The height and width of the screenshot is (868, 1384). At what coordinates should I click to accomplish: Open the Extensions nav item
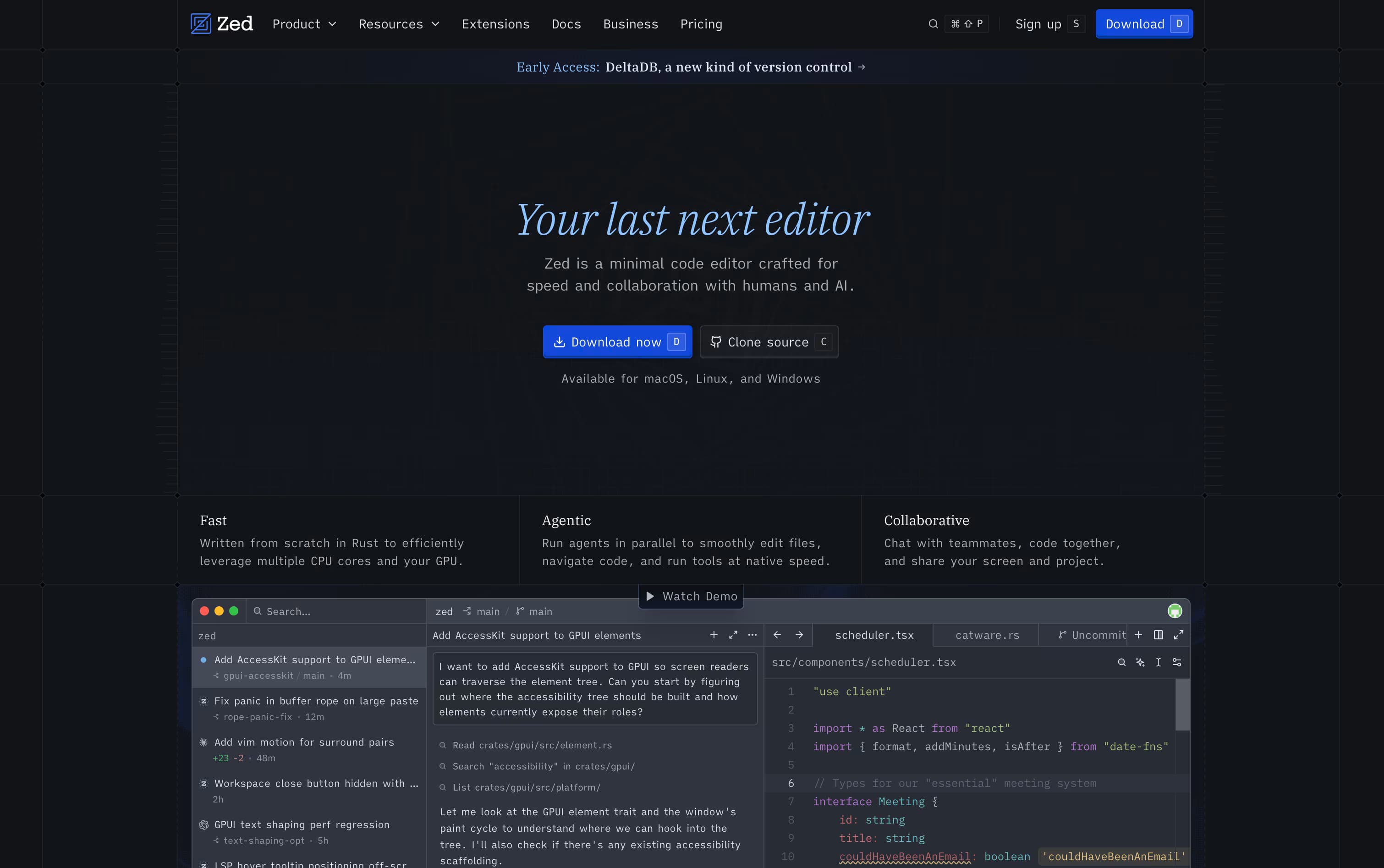click(495, 24)
